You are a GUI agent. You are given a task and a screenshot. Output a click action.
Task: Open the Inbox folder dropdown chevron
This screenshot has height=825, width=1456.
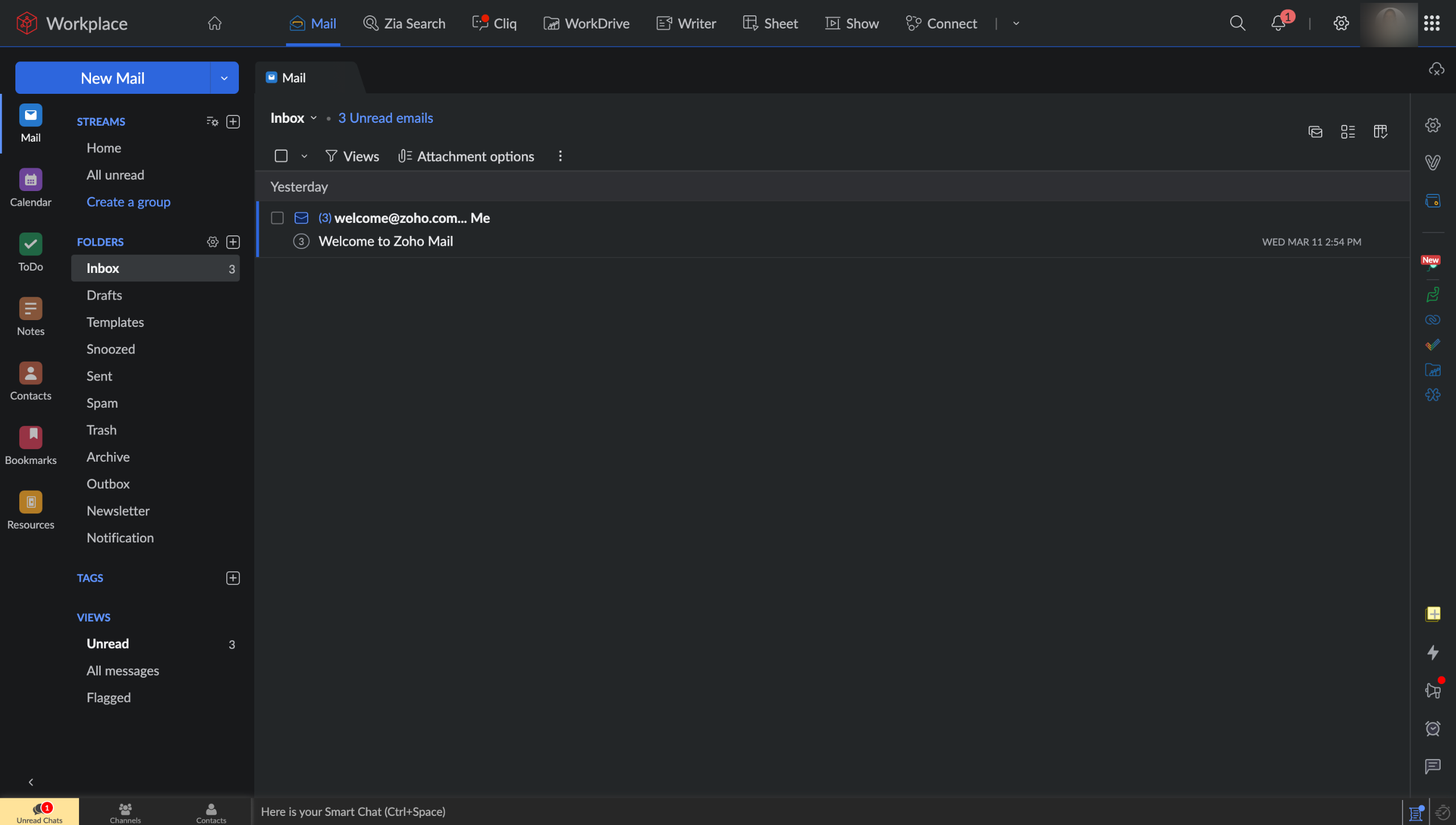[x=313, y=118]
